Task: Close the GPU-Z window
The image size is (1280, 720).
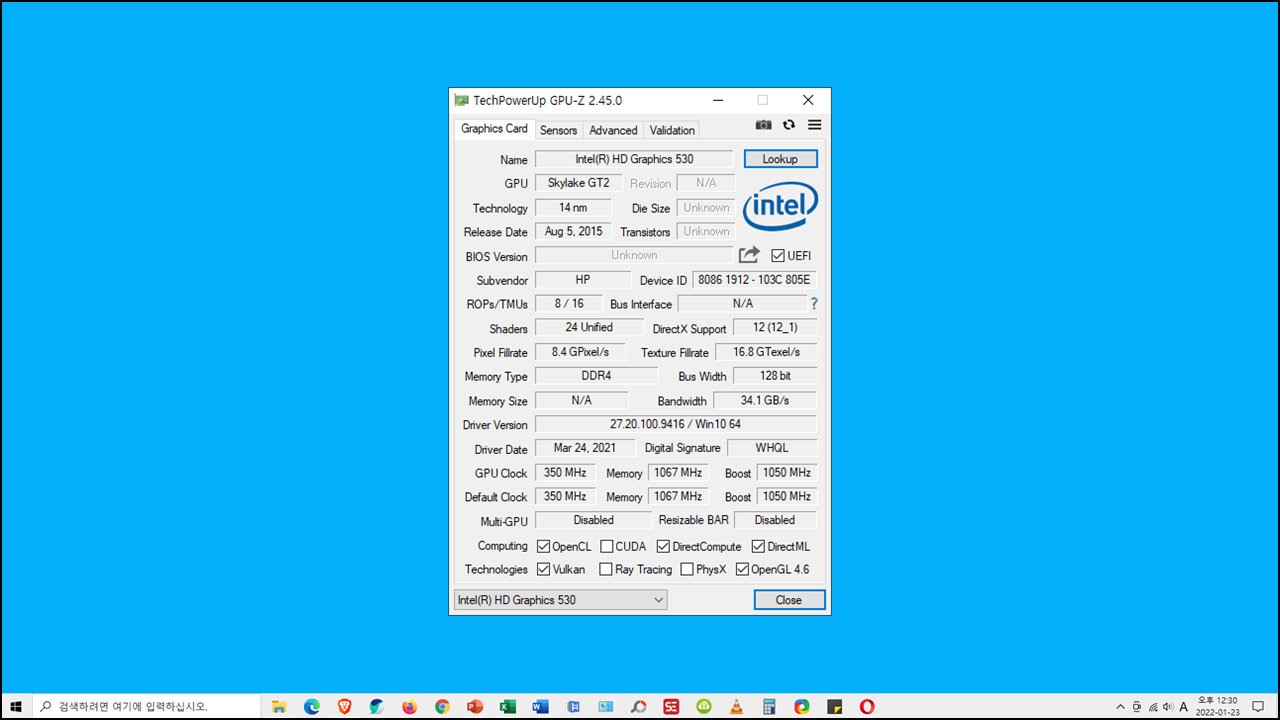Action: click(808, 100)
